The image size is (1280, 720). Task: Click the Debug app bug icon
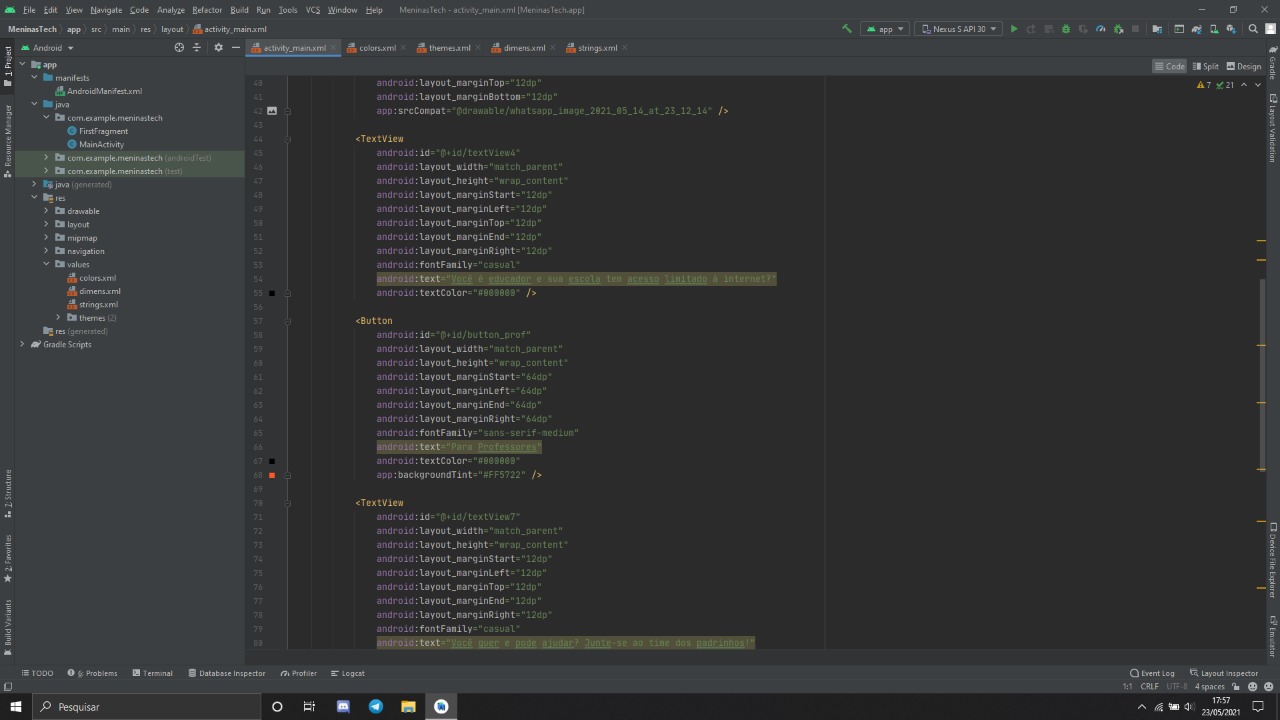point(1065,29)
